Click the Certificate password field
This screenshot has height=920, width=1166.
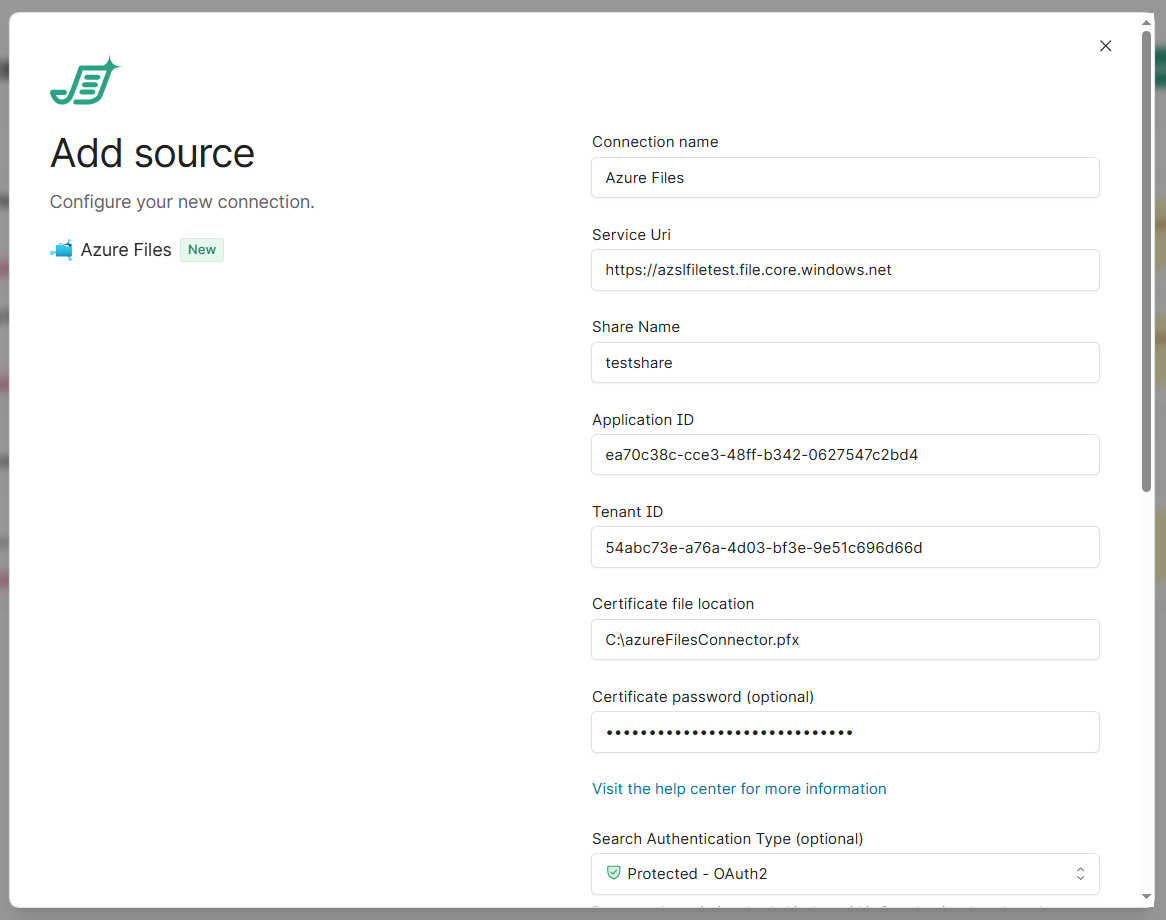click(x=845, y=733)
